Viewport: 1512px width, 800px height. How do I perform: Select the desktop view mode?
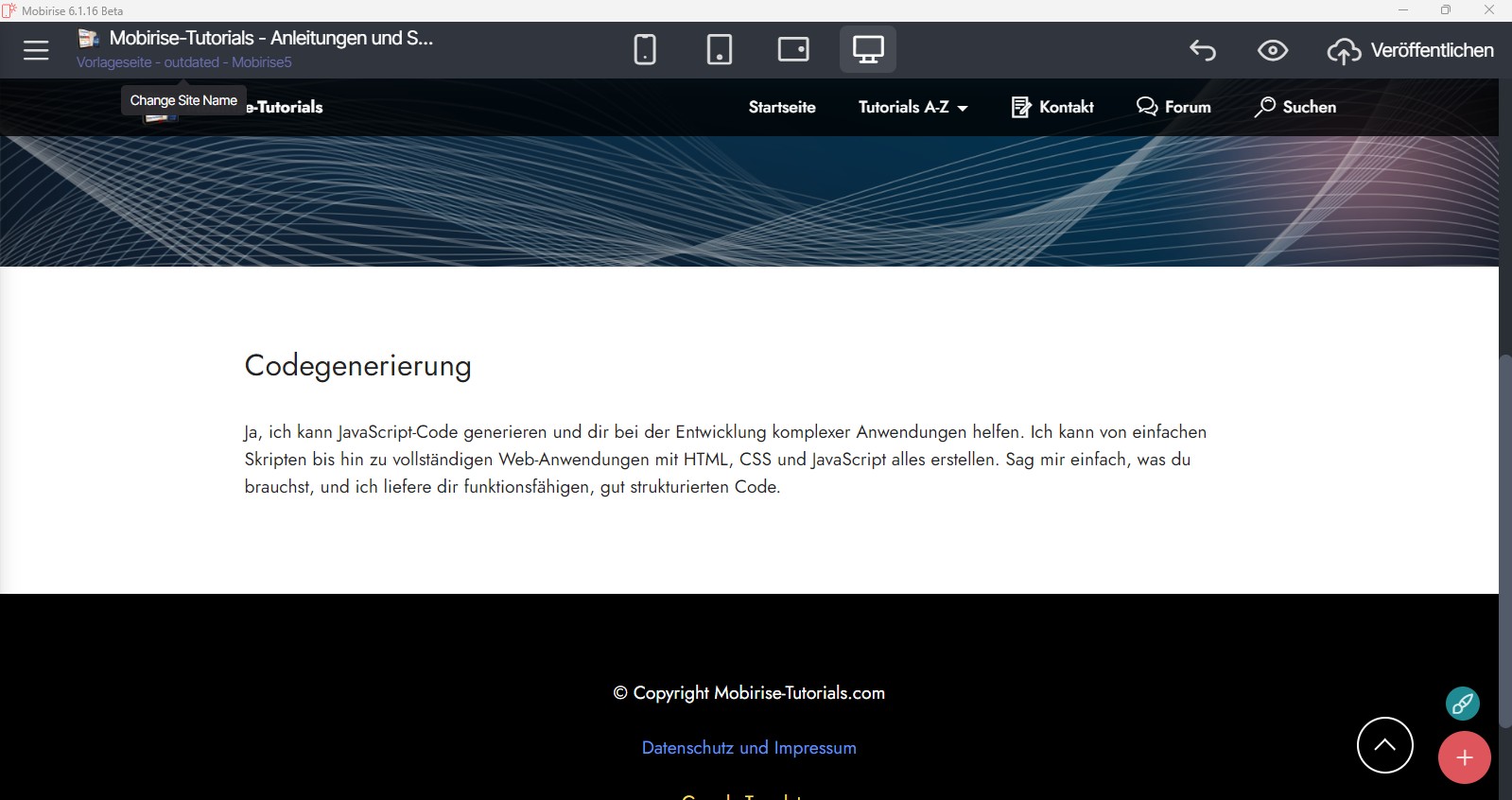coord(867,49)
